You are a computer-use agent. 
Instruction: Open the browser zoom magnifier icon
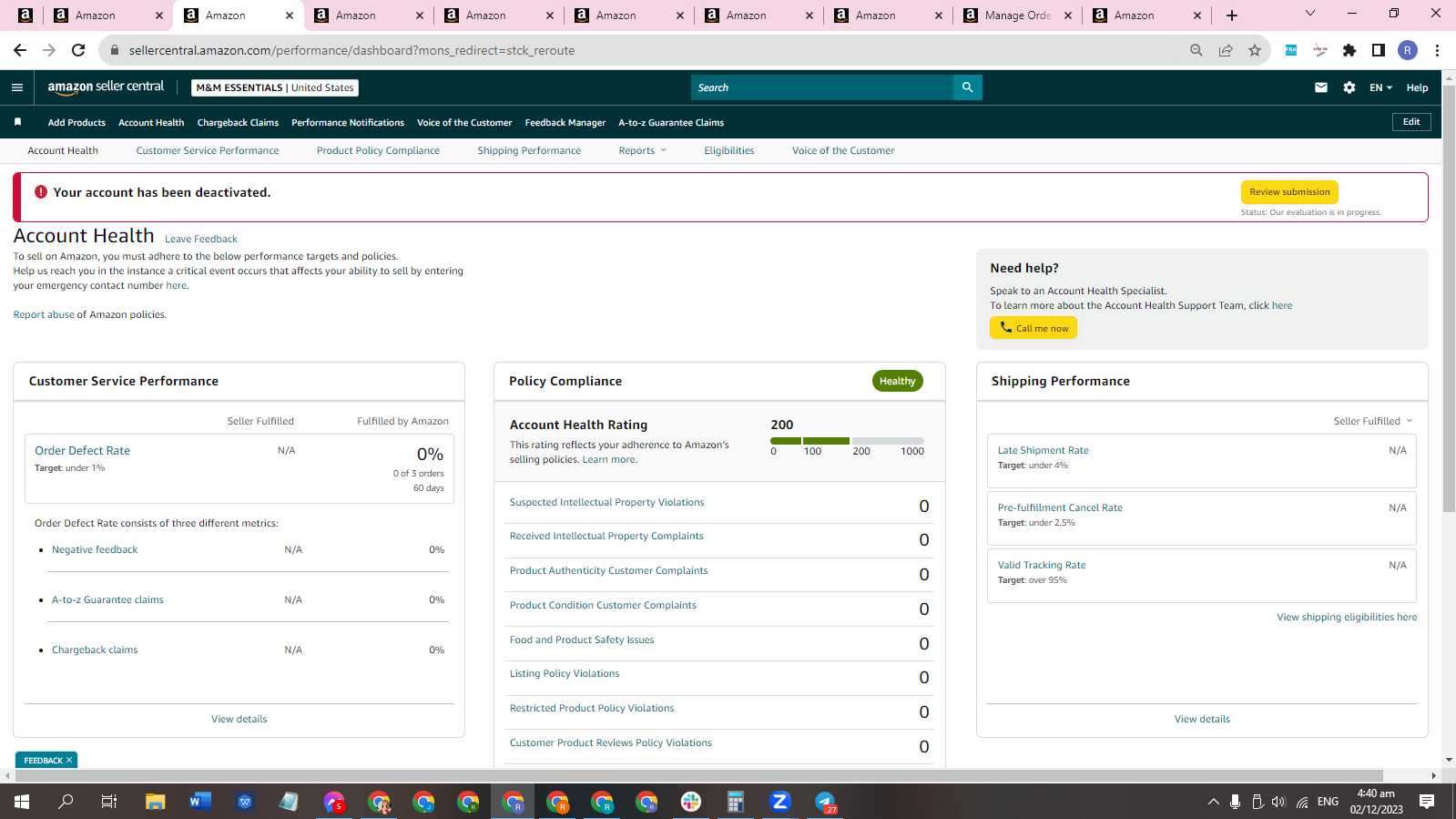(1196, 50)
